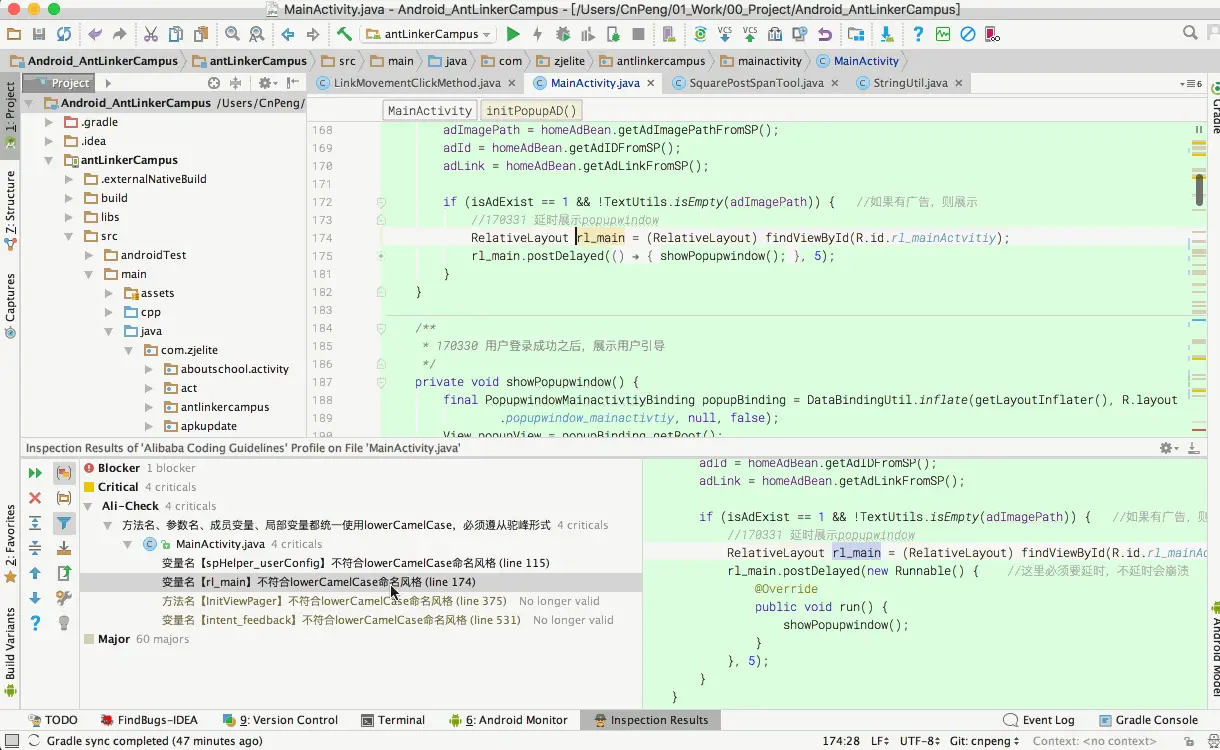Collapse the src folder

(68, 236)
